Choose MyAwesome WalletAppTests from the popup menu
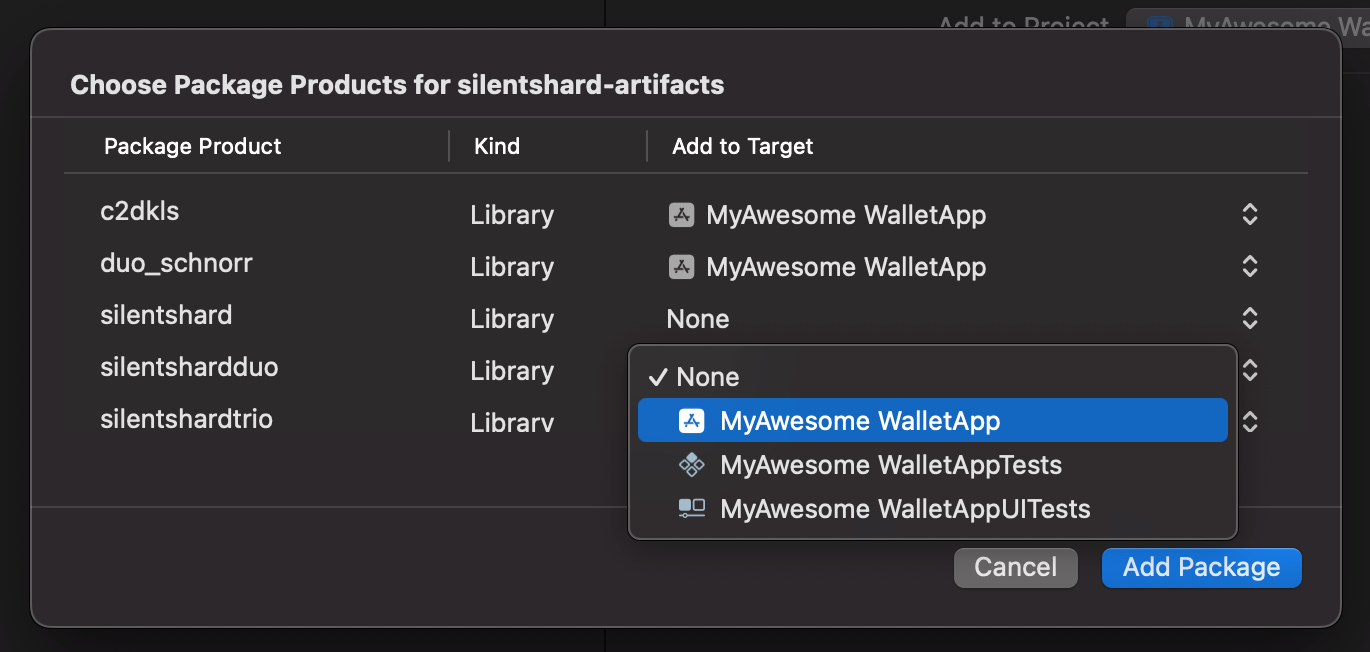 (x=890, y=465)
